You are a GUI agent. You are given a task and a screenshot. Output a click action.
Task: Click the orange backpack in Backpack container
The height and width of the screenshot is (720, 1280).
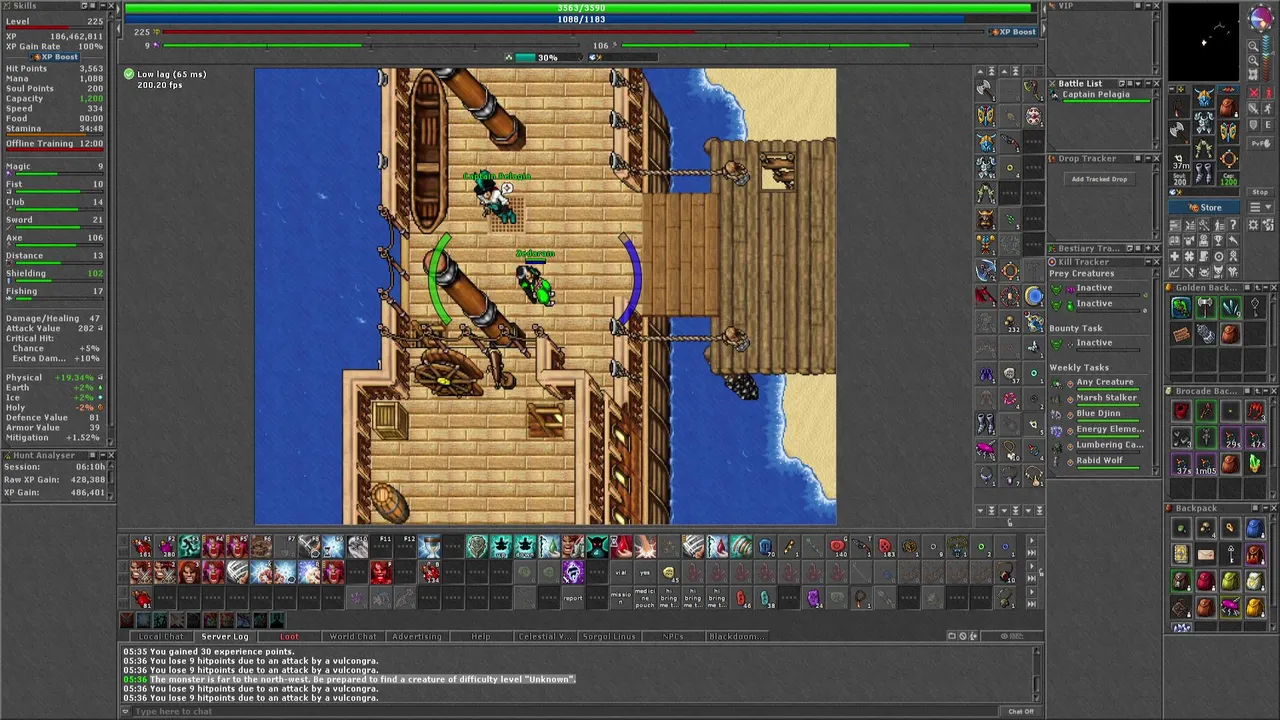1255,607
